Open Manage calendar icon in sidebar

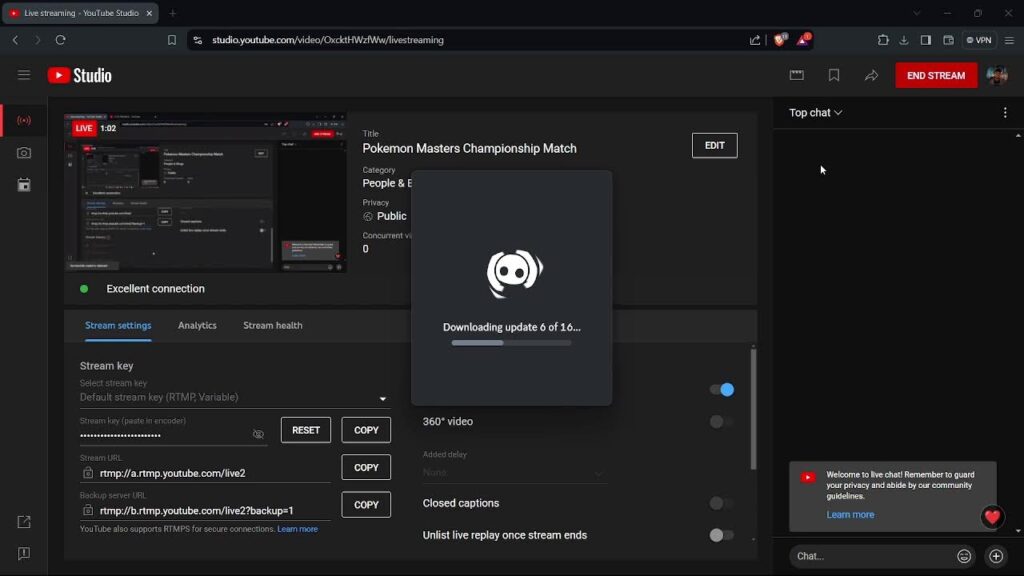click(x=24, y=185)
